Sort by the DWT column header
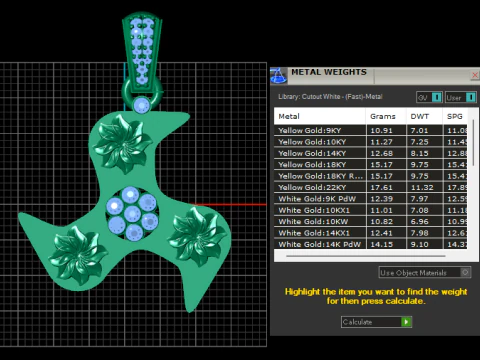480x360 pixels. tap(424, 116)
